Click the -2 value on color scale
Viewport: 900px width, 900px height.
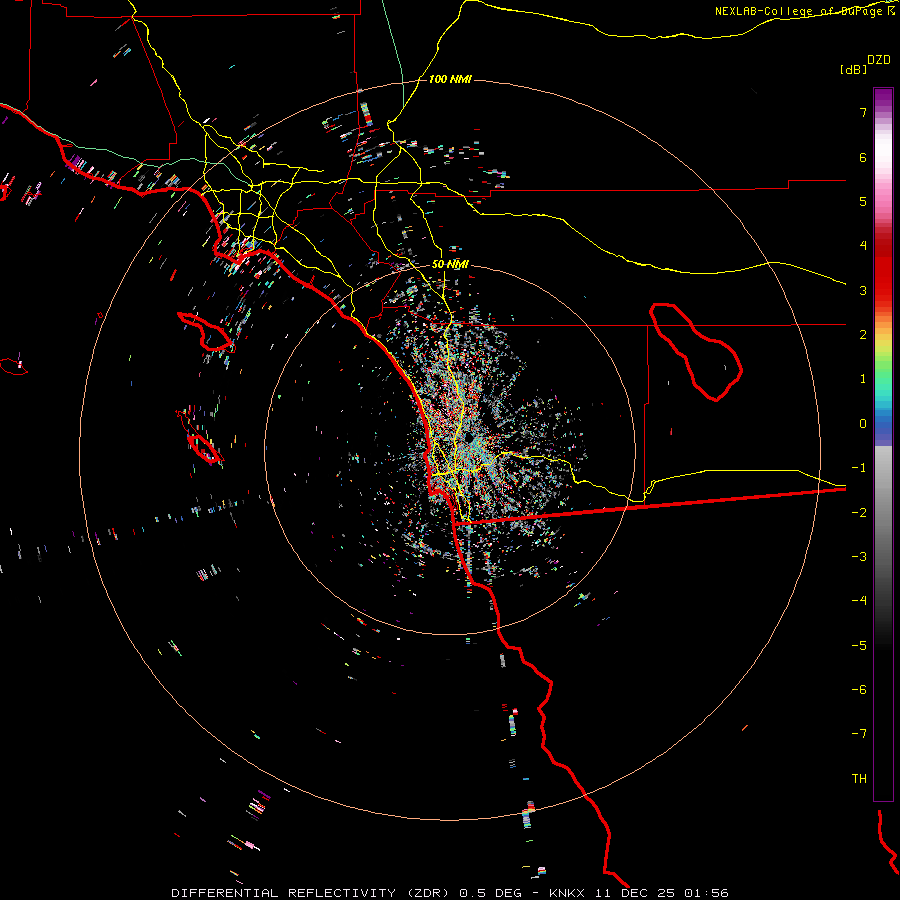(859, 512)
